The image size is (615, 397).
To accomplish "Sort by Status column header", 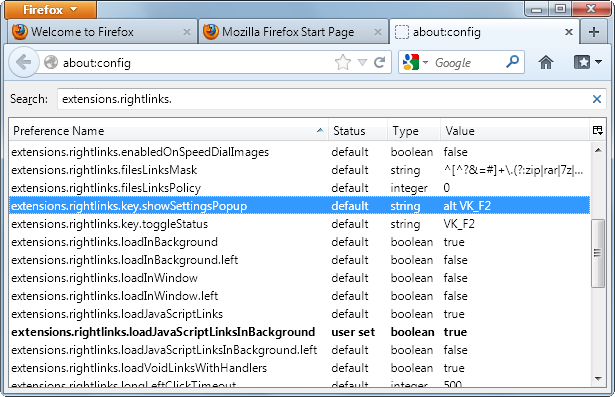I will [358, 131].
